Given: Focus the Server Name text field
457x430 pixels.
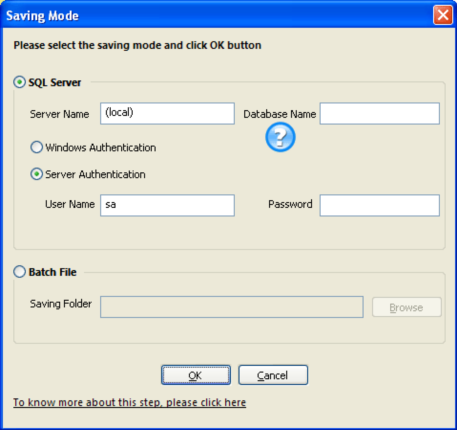Looking at the screenshot, I should pos(167,114).
